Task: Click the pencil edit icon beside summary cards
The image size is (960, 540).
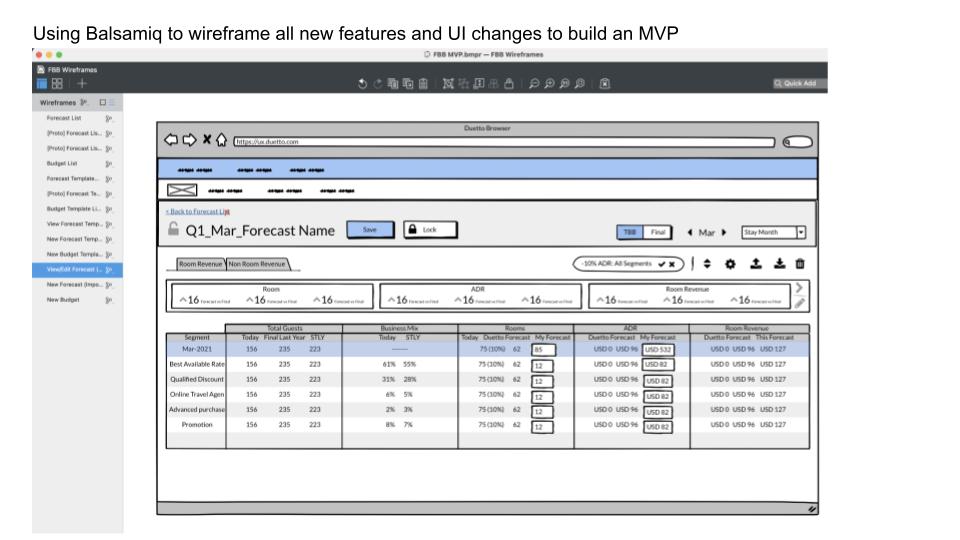Action: tap(800, 303)
